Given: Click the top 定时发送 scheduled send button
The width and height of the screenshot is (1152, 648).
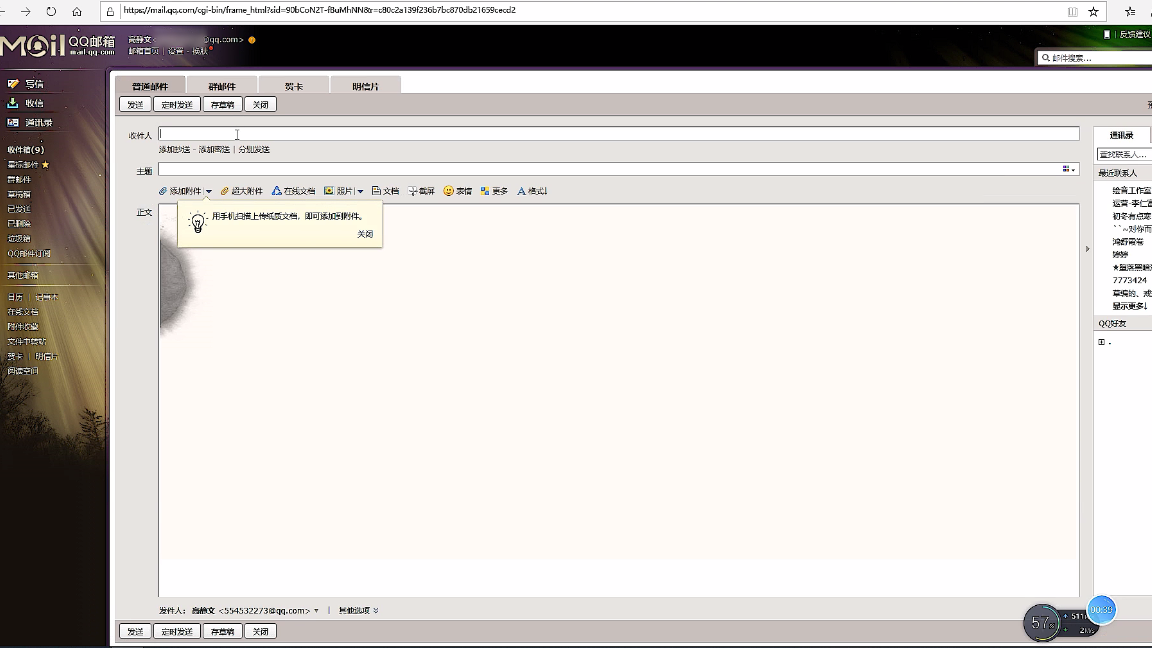Looking at the screenshot, I should click(177, 104).
